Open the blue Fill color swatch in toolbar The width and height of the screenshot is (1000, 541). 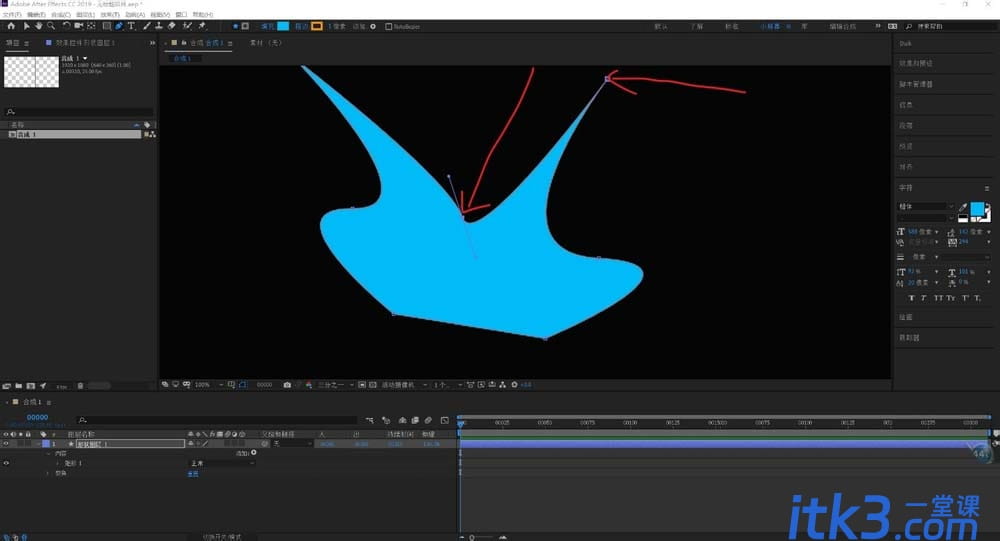tap(283, 26)
